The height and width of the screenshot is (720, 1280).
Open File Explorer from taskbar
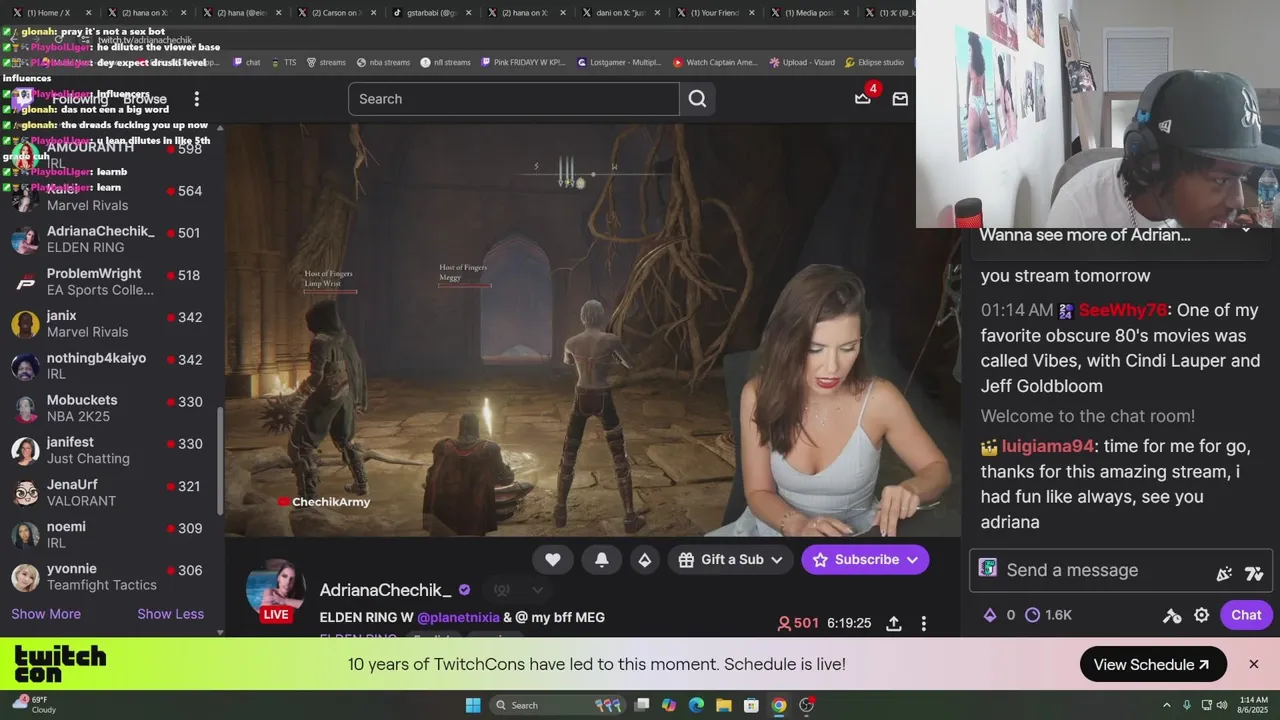(x=724, y=705)
